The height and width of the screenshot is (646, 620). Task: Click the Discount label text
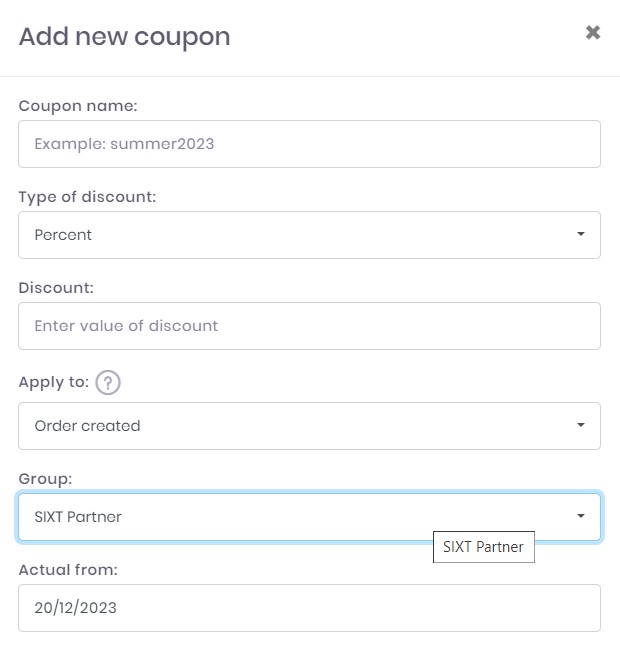56,288
